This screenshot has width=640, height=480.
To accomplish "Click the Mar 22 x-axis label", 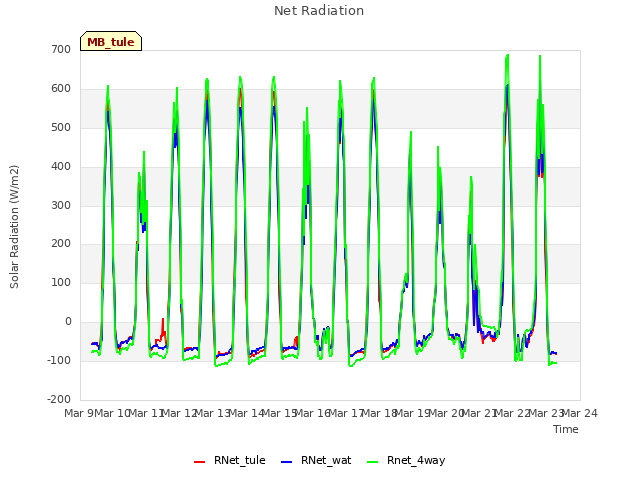I will coord(513,413).
